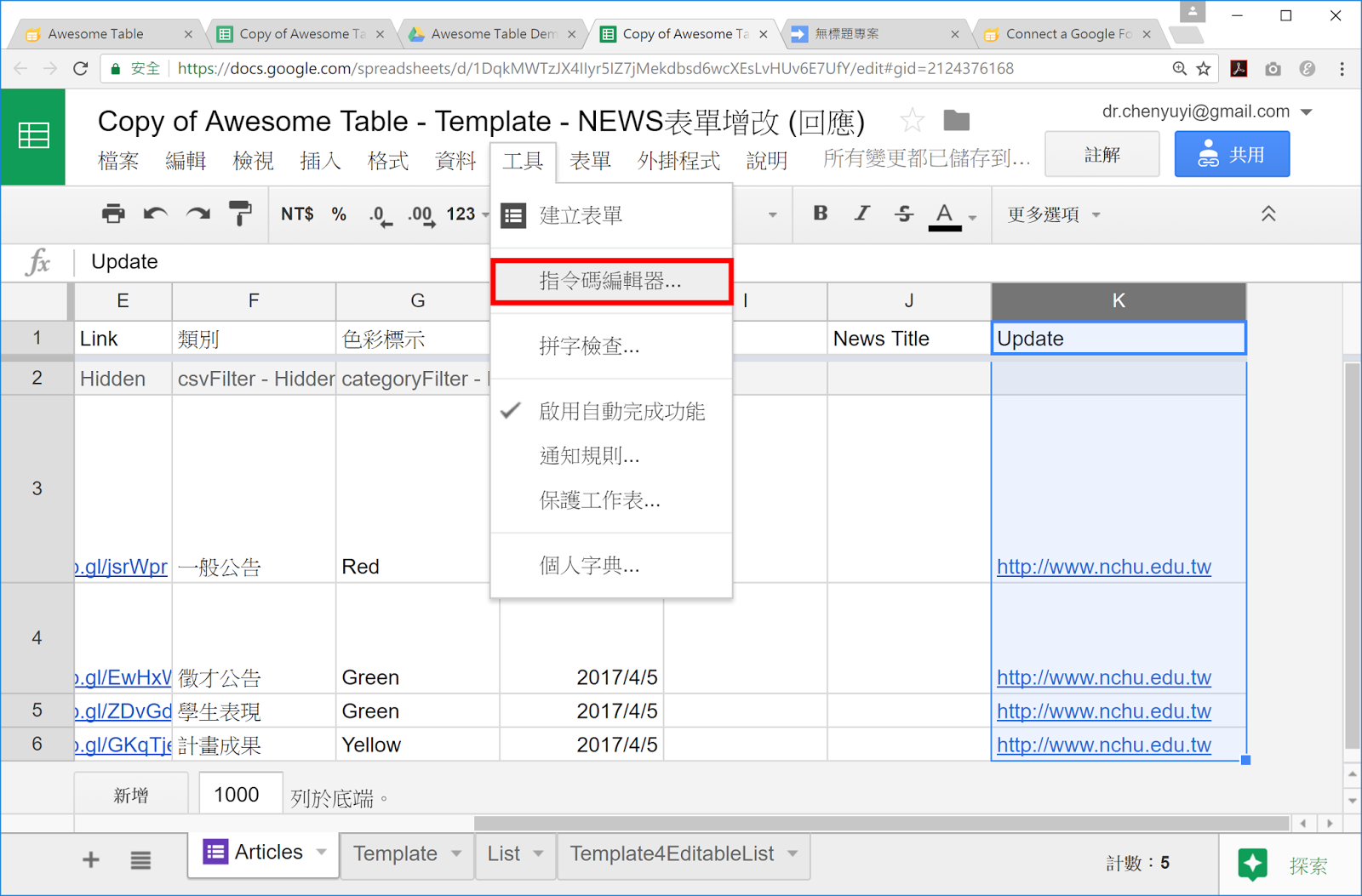Open account menu for dr.chenyuyi@gmail.com

(x=1207, y=111)
